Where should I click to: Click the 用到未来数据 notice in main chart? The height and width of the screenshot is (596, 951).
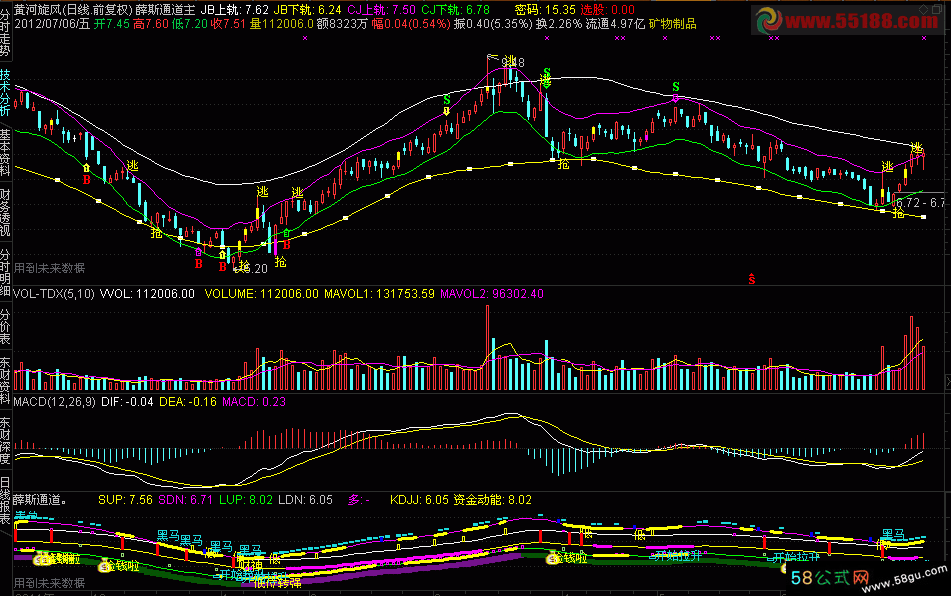click(49, 268)
